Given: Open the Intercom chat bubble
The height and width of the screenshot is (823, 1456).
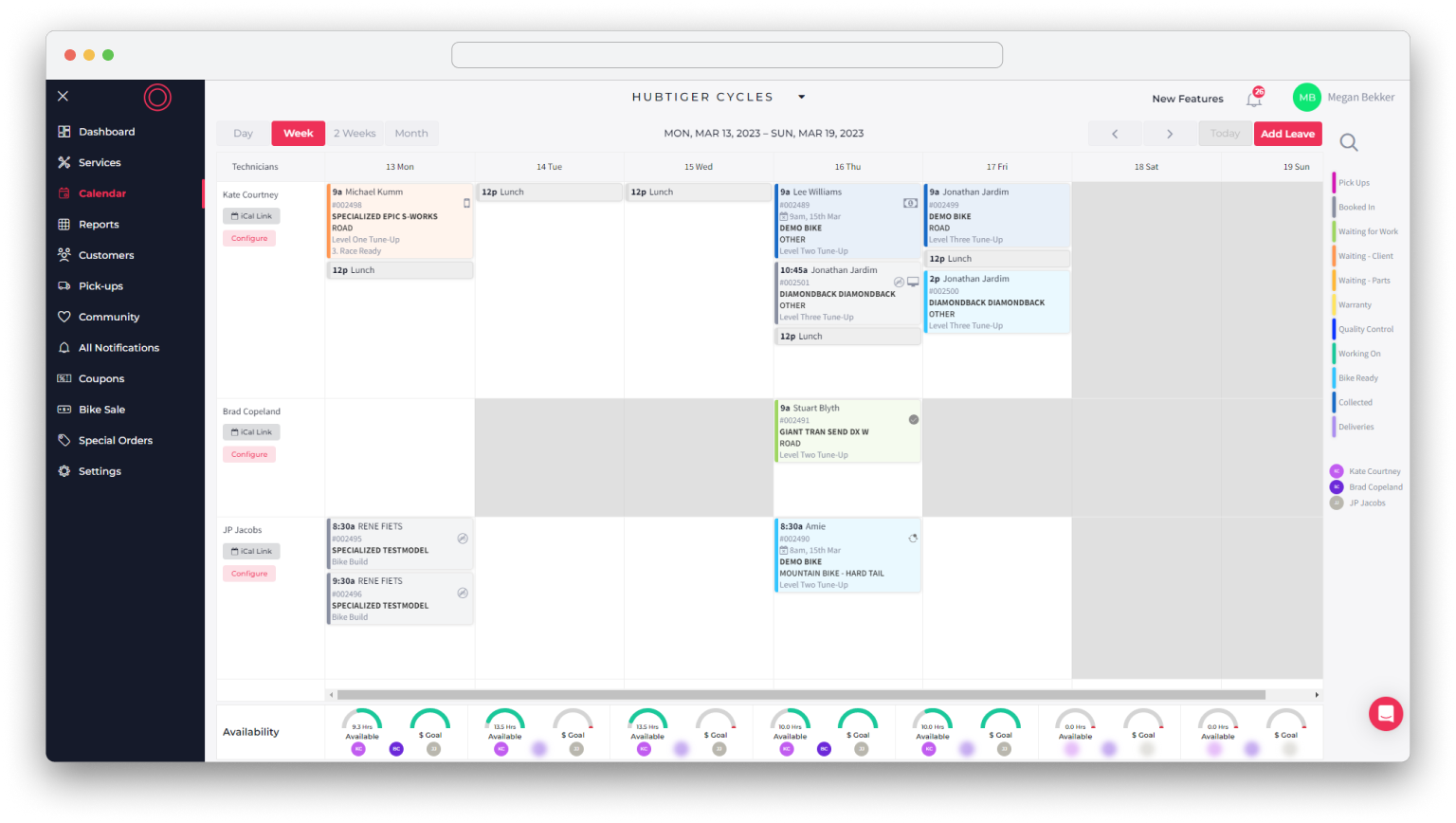Looking at the screenshot, I should [1386, 713].
